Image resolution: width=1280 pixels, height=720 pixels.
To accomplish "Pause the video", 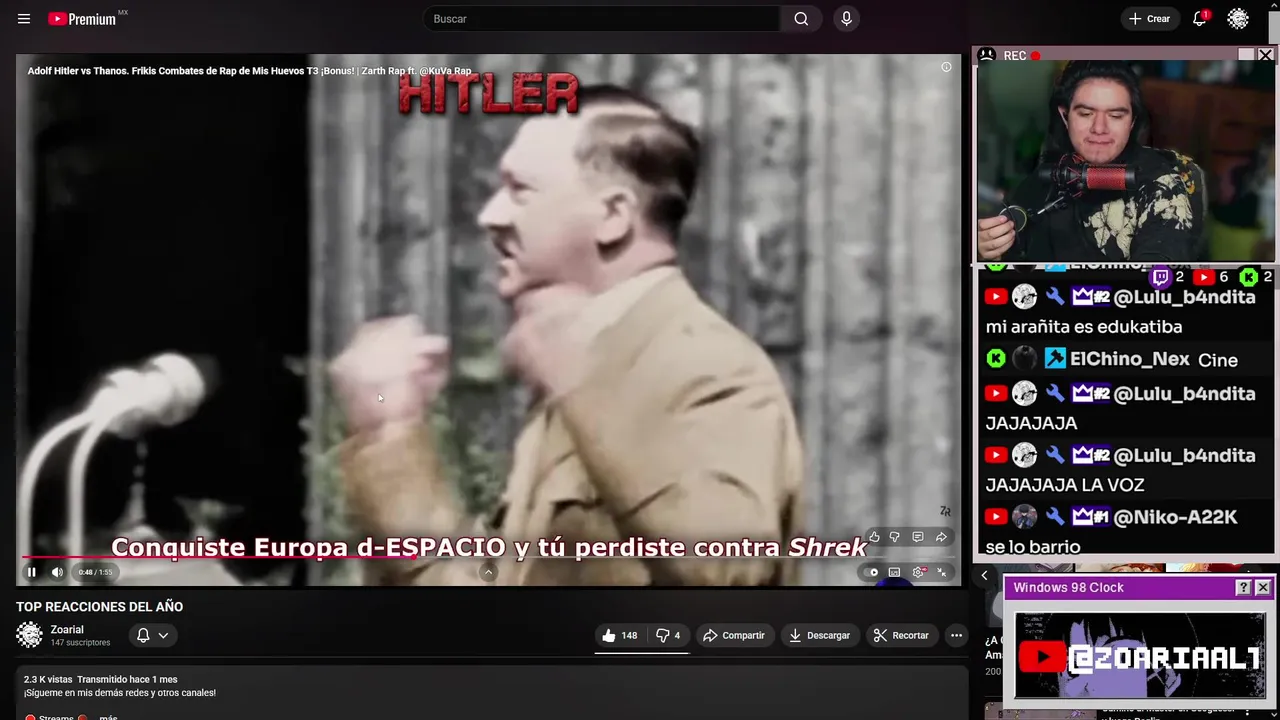I will 31,572.
